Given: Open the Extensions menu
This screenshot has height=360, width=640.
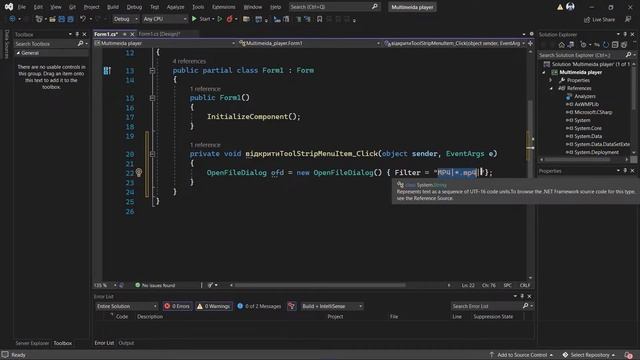Looking at the screenshot, I should pyautogui.click(x=224, y=7).
